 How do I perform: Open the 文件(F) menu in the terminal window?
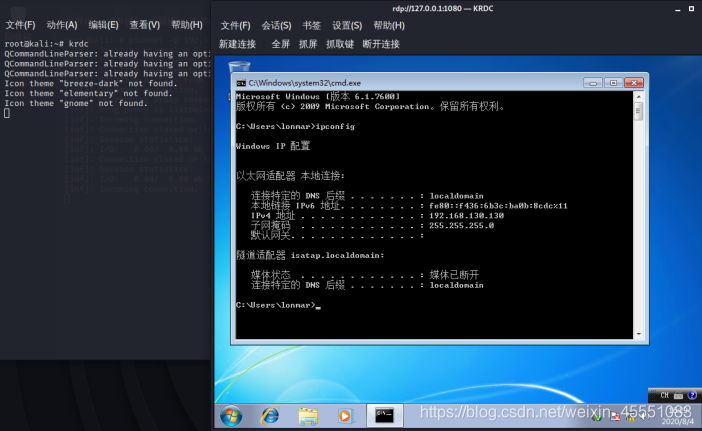20,25
